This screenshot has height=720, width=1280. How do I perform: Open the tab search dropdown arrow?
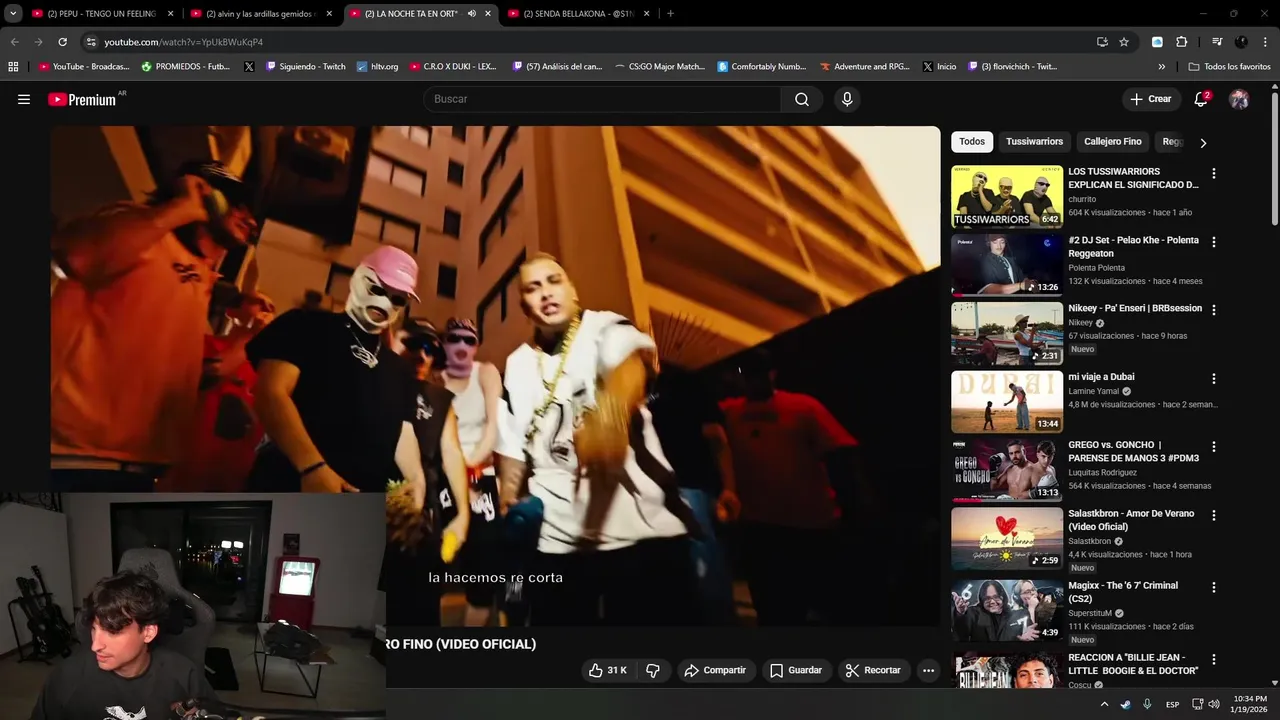click(x=13, y=13)
